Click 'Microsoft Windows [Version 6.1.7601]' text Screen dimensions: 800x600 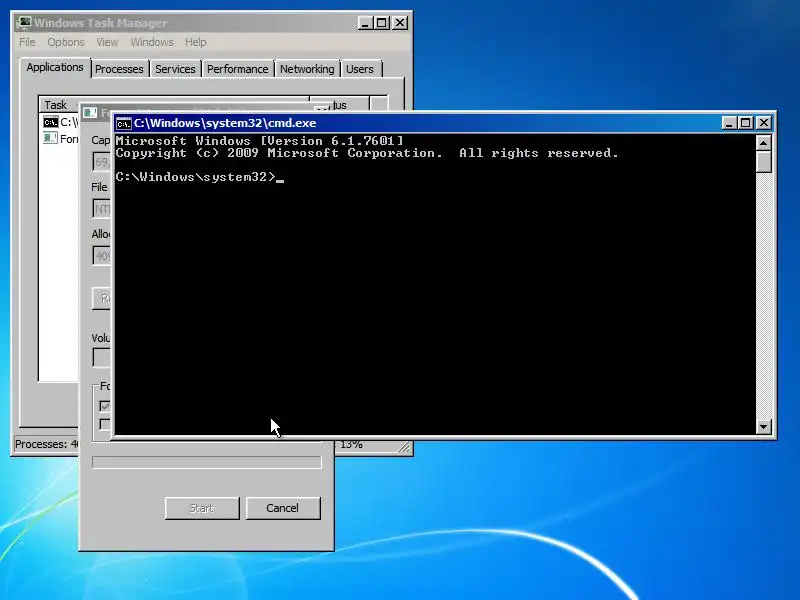(260, 141)
